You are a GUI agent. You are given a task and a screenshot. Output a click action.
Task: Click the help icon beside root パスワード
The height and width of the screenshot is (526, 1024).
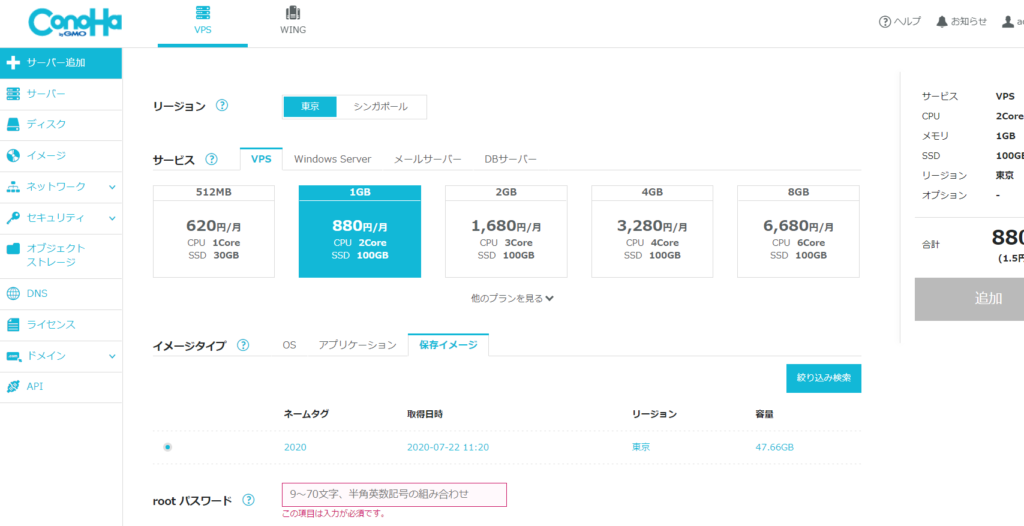pos(248,499)
